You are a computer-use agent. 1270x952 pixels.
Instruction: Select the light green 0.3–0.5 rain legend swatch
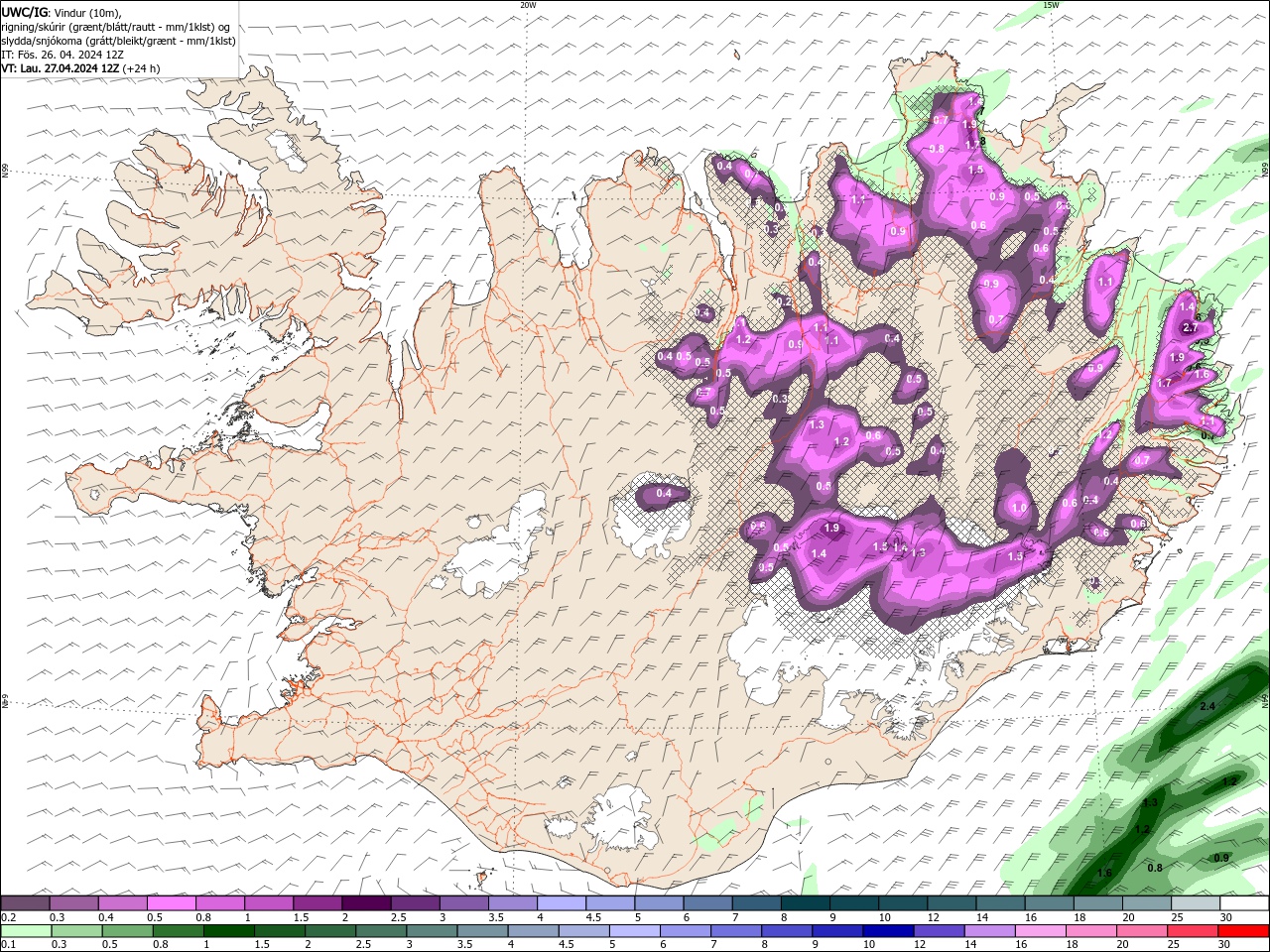(x=75, y=931)
